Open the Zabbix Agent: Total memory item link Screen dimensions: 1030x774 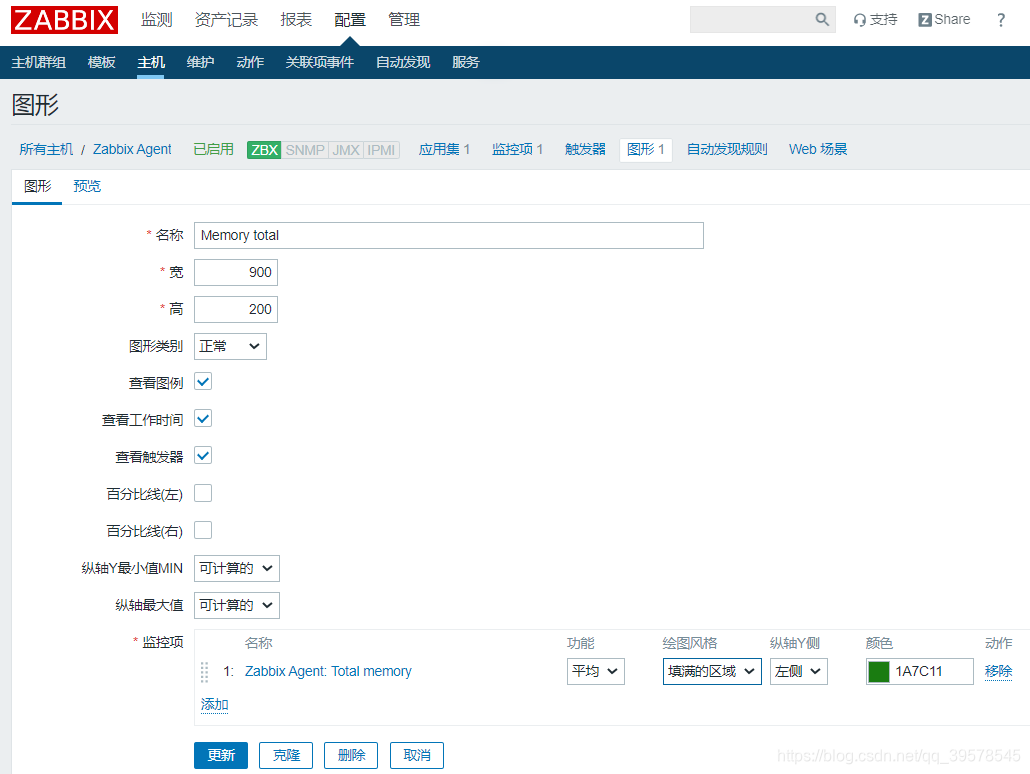click(x=328, y=672)
